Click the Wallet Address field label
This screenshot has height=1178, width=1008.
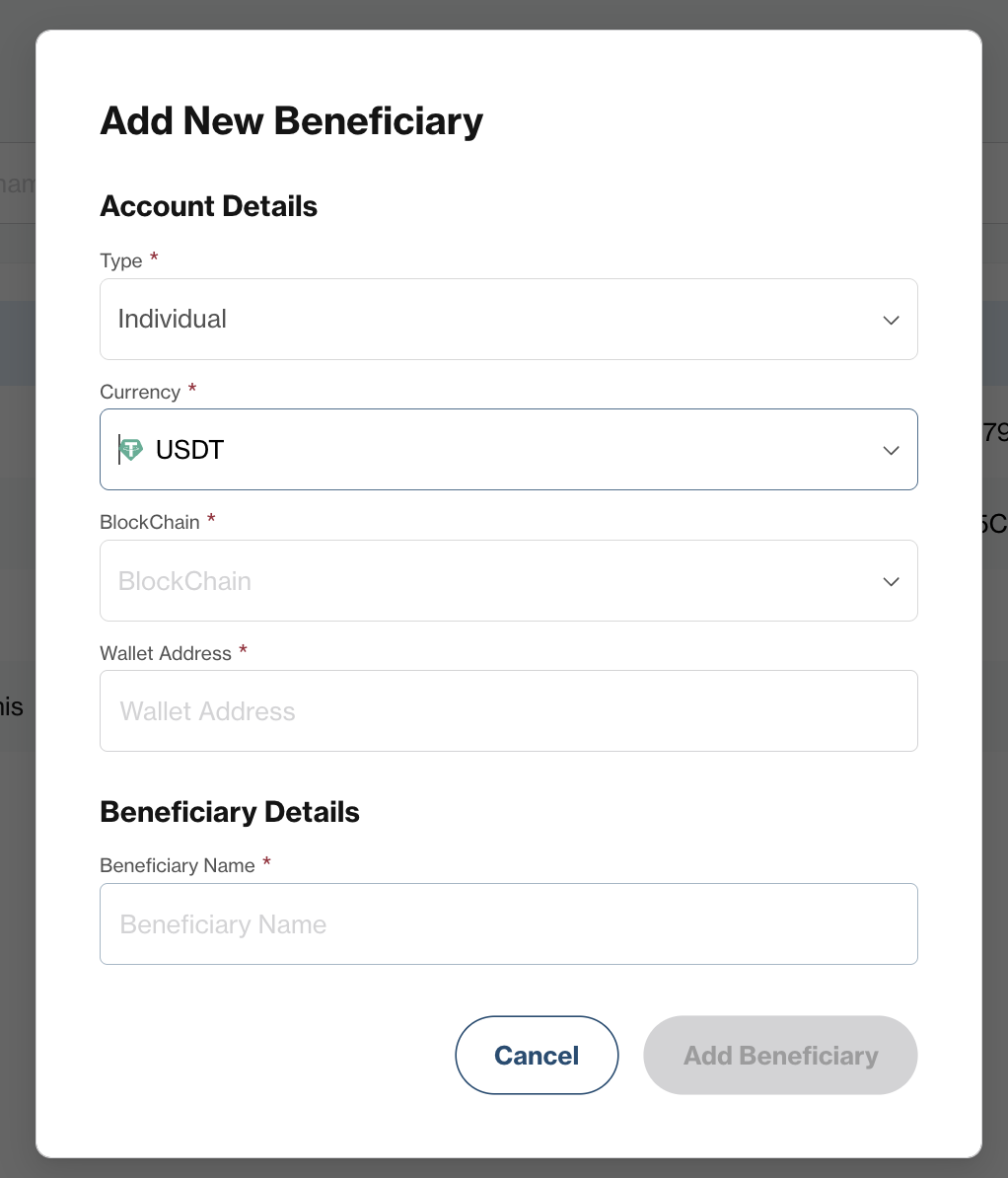166,653
